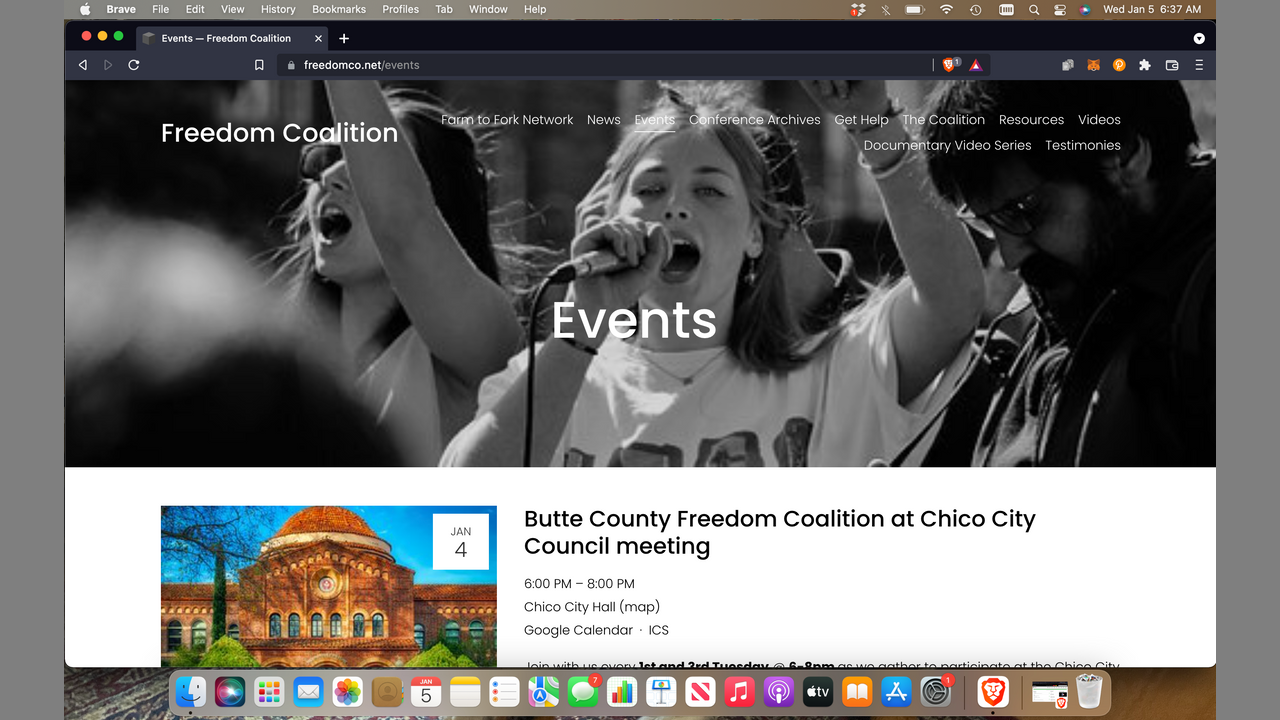This screenshot has width=1280, height=720.
Task: Open the Brave Rewards triangle icon
Action: [976, 65]
